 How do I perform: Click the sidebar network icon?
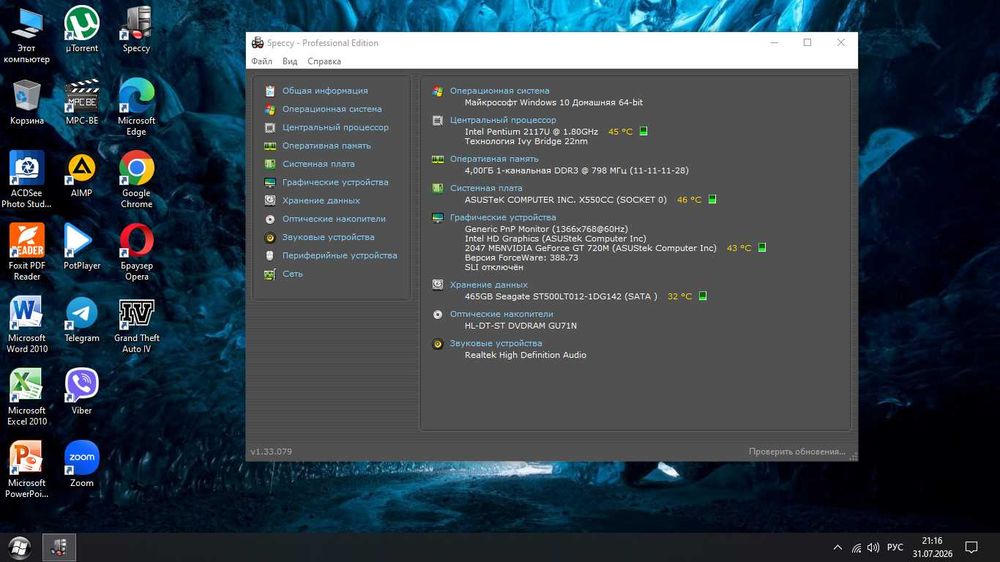pyautogui.click(x=270, y=274)
